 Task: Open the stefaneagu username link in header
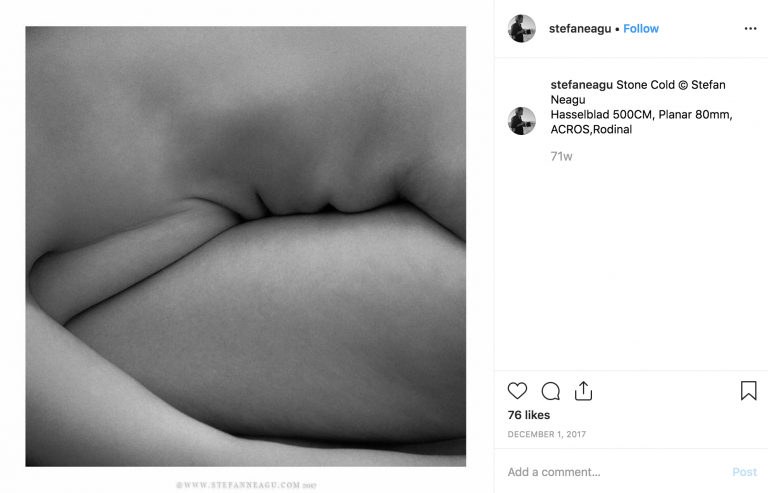point(580,28)
